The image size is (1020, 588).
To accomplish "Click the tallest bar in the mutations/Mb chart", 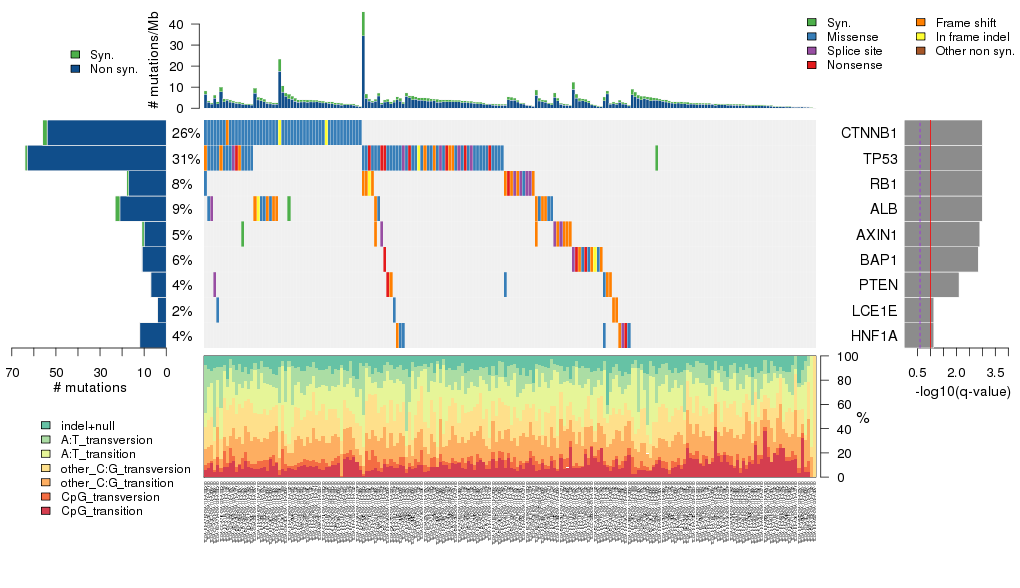I will click(363, 60).
